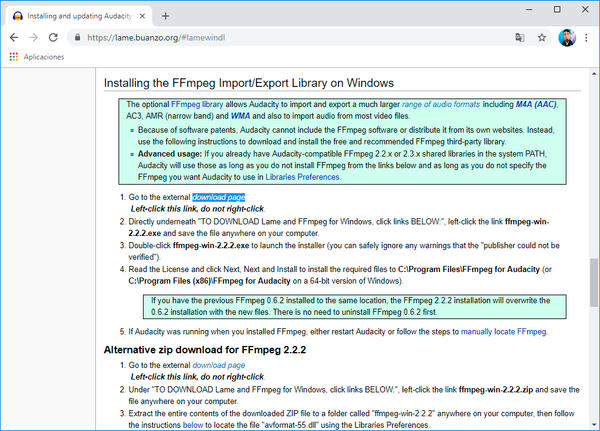This screenshot has width=600, height=431.
Task: Open the user profile avatar
Action: coord(567,38)
